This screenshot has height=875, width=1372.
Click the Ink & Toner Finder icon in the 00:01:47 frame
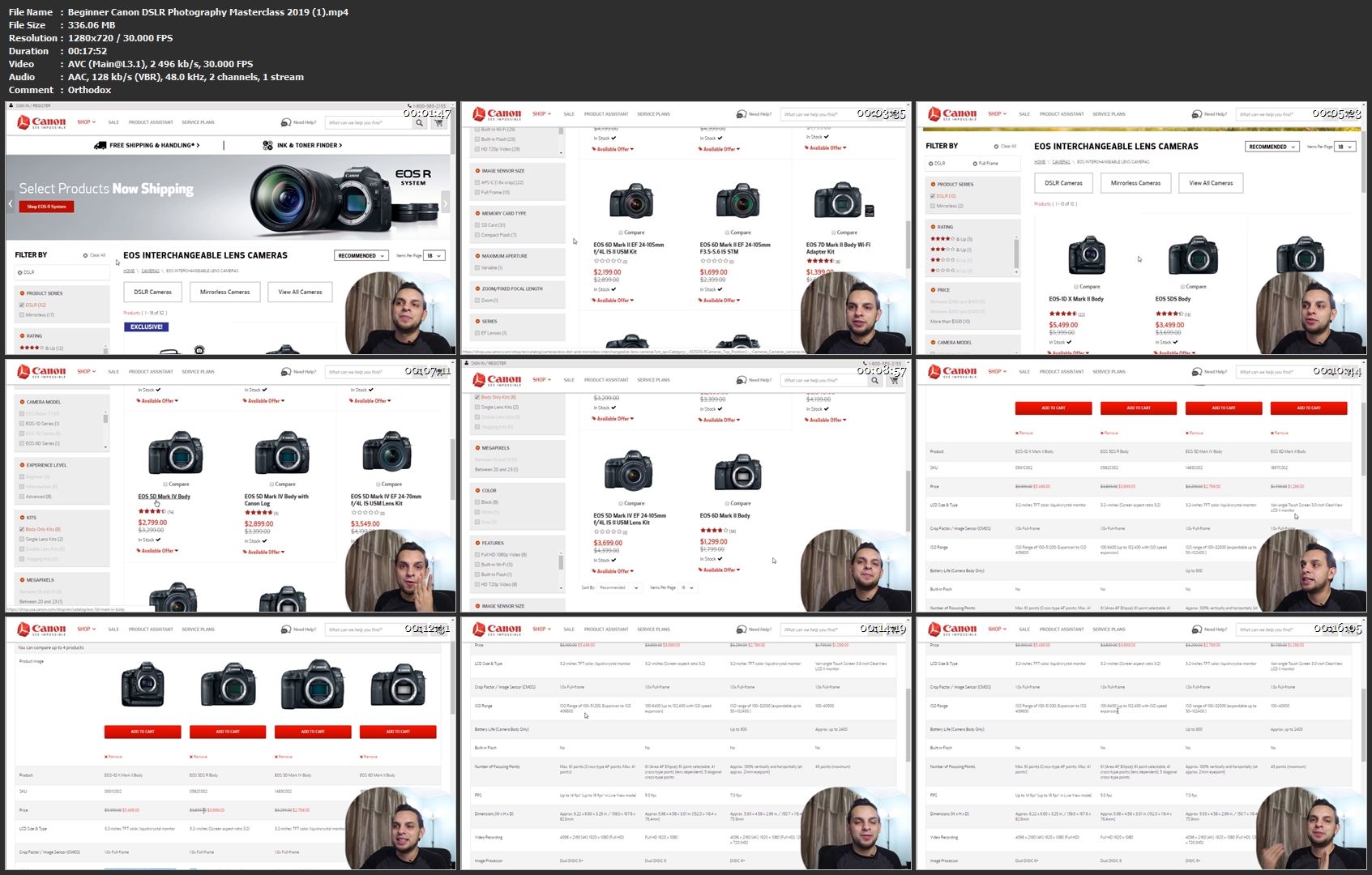[x=267, y=145]
